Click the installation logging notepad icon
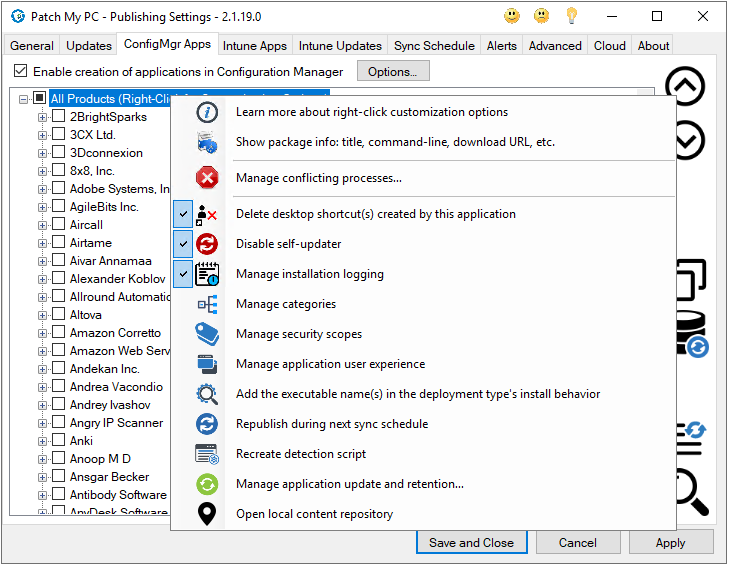729x566 pixels. coord(207,274)
